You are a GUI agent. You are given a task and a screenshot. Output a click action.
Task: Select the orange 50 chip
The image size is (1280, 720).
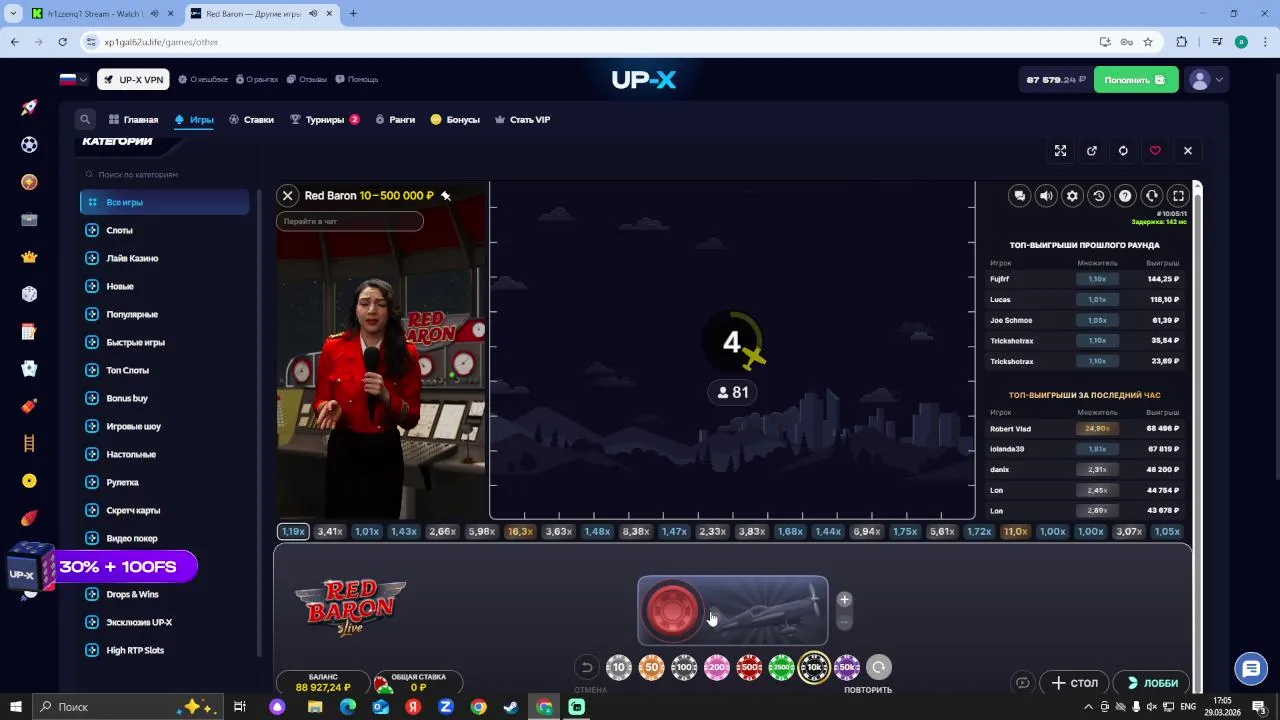pyautogui.click(x=652, y=667)
